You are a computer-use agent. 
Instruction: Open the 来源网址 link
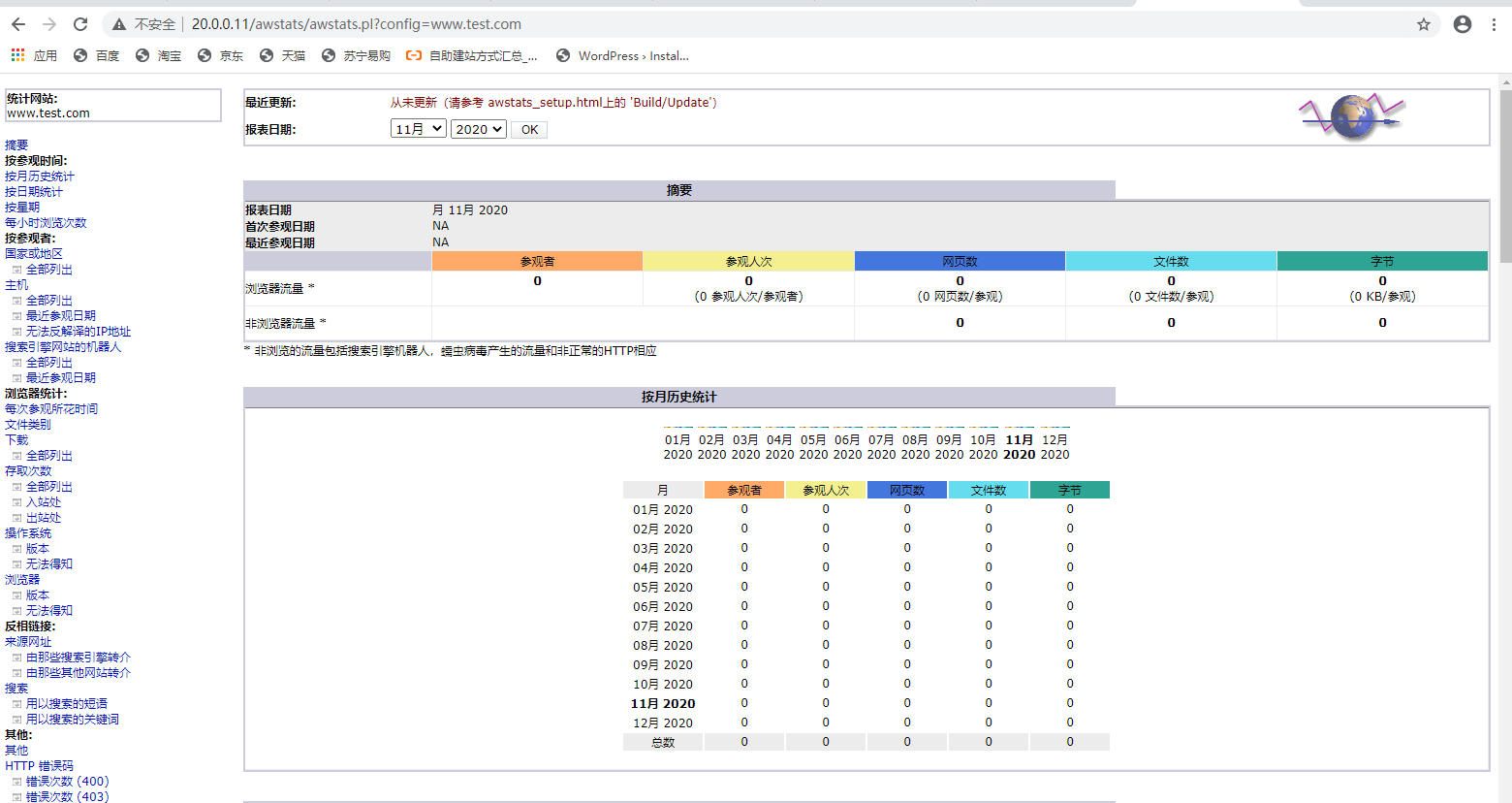point(28,642)
